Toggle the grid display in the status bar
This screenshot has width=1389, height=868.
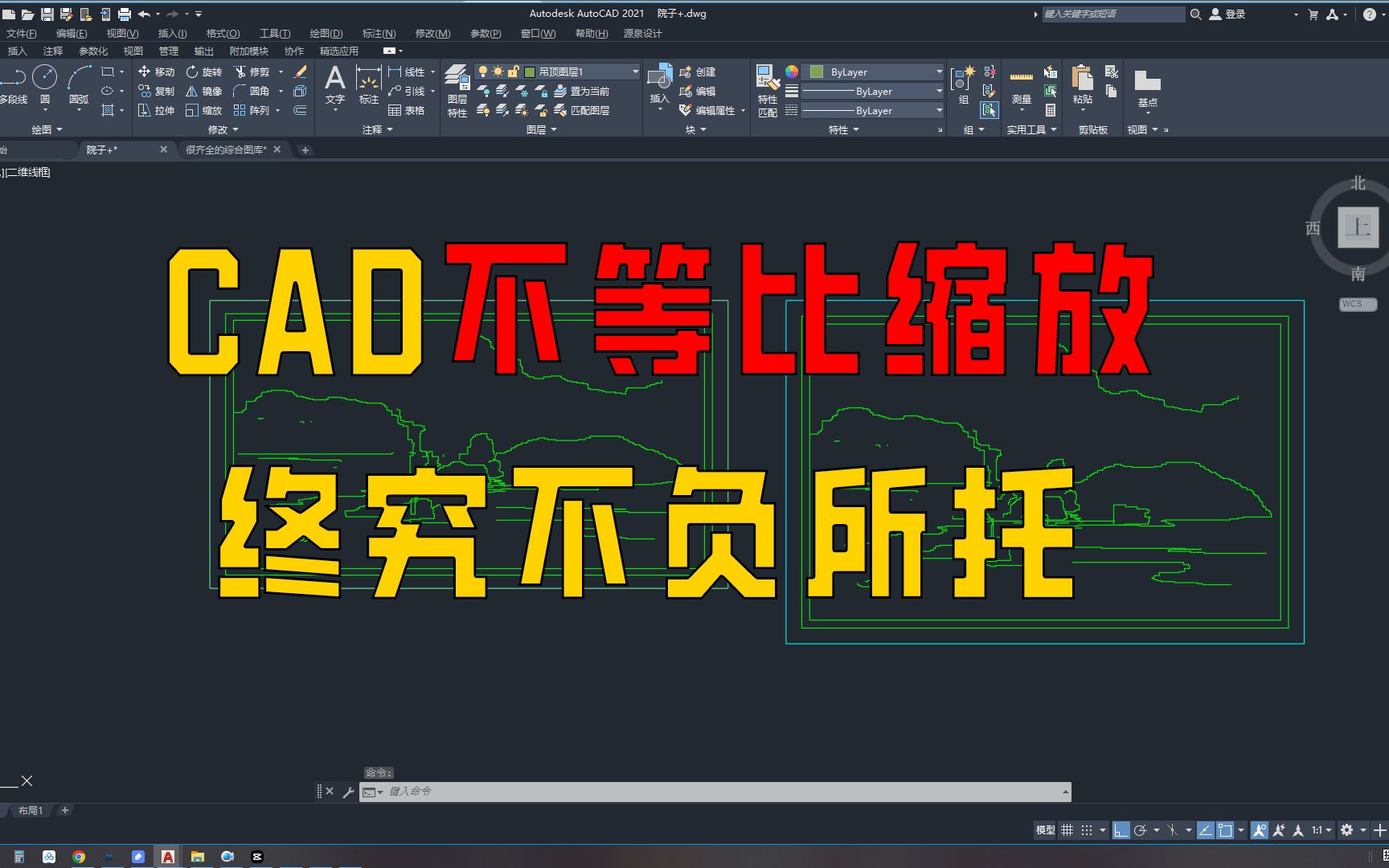pyautogui.click(x=1067, y=829)
